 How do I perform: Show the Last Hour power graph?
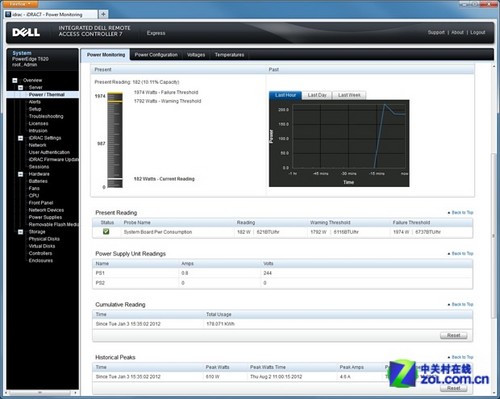[285, 95]
